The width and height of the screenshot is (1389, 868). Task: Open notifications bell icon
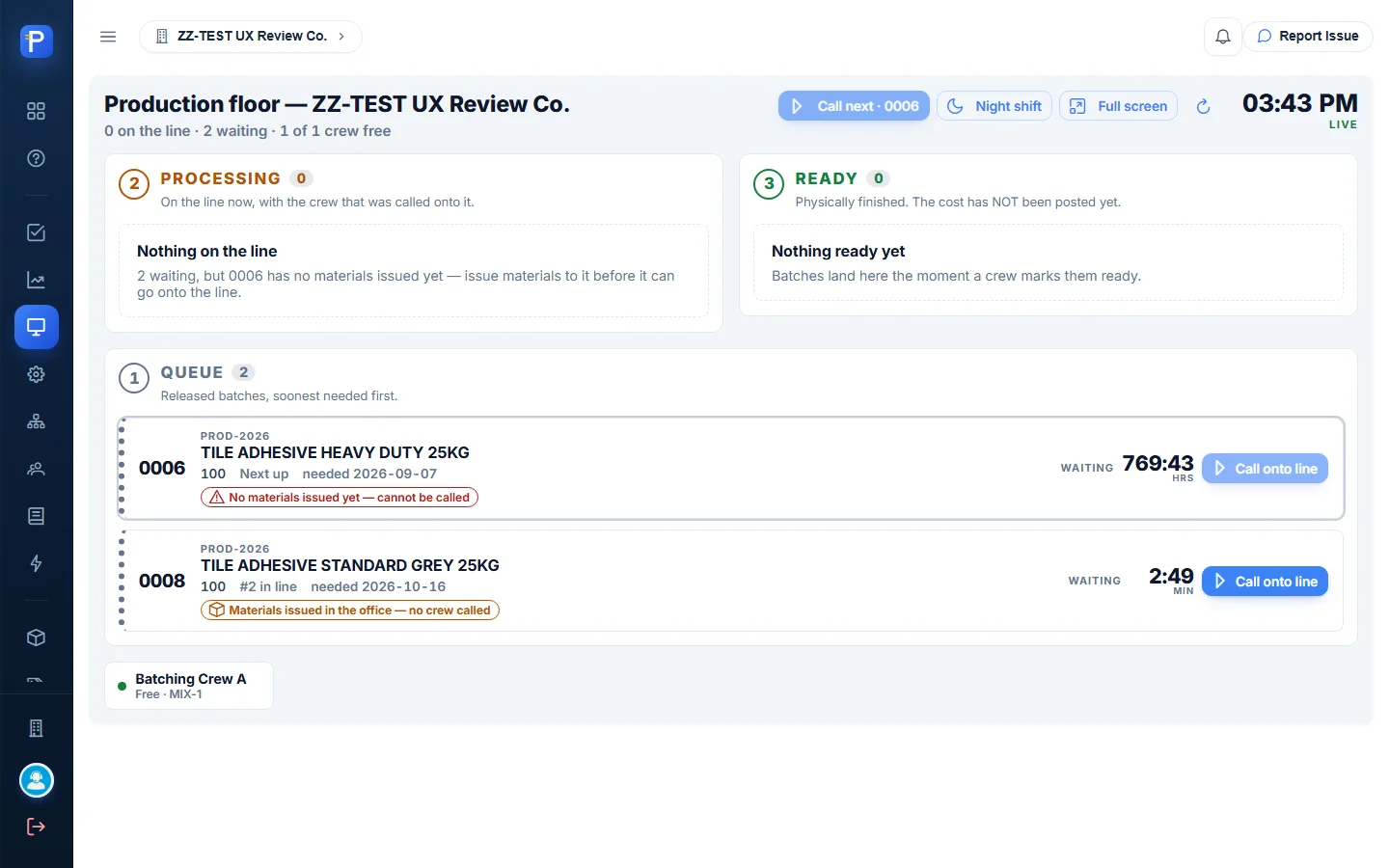tap(1222, 37)
